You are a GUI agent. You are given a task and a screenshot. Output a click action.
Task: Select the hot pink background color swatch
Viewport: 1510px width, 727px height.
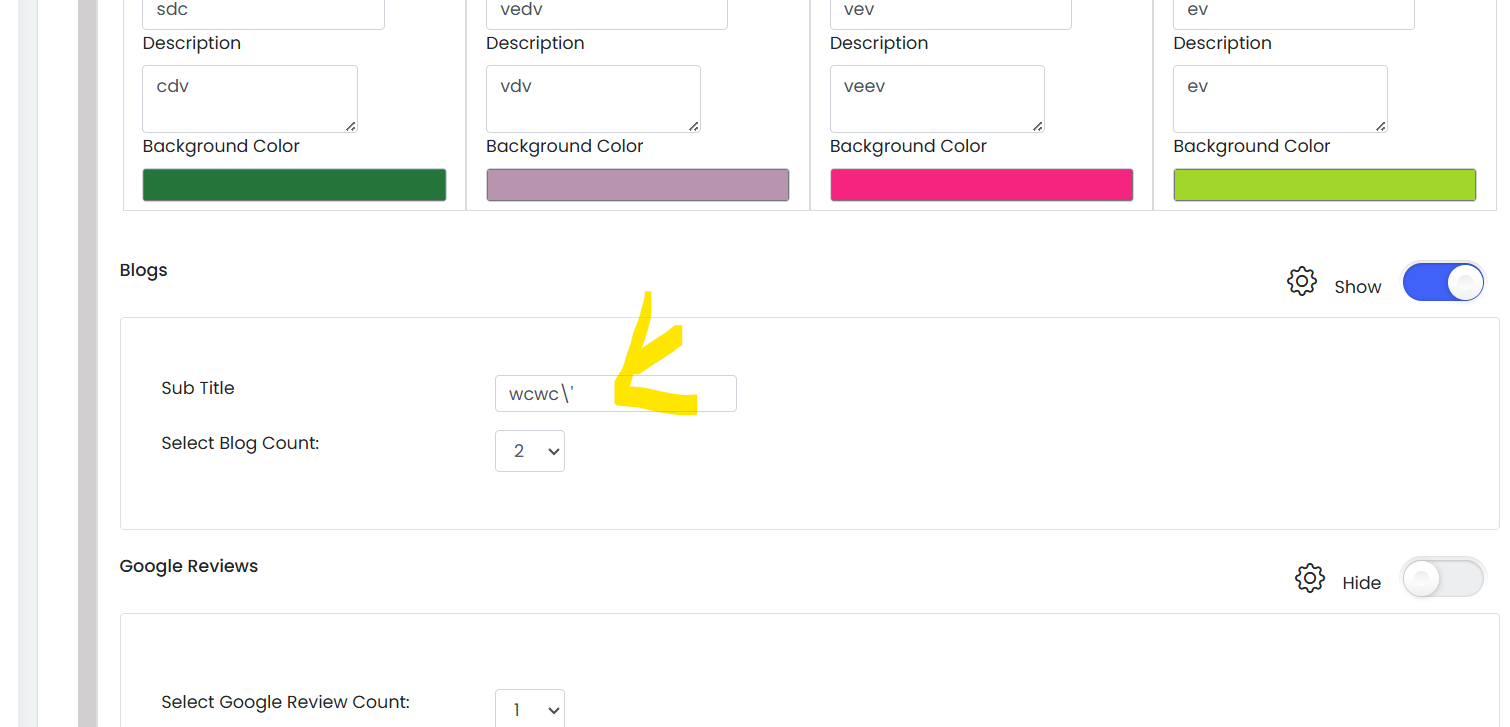click(981, 185)
